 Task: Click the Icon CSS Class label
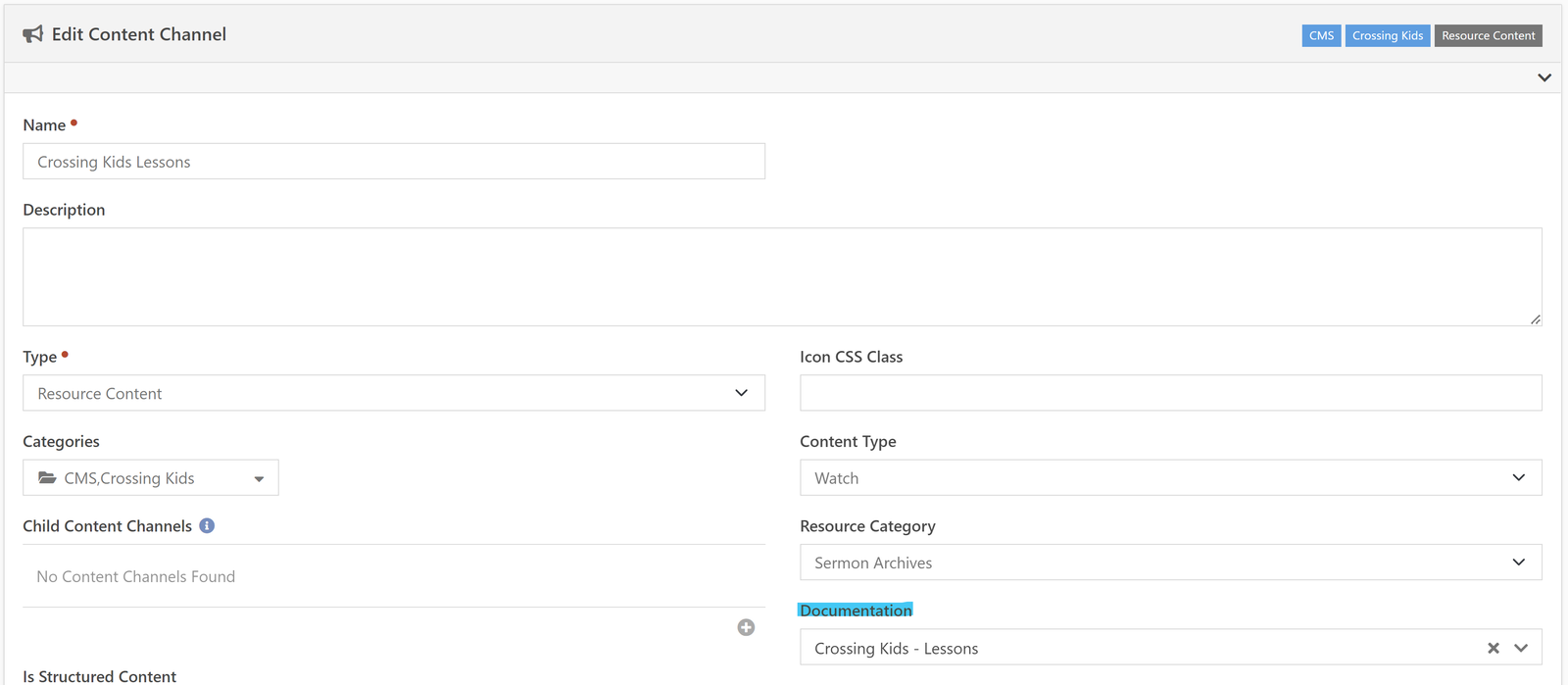click(852, 357)
